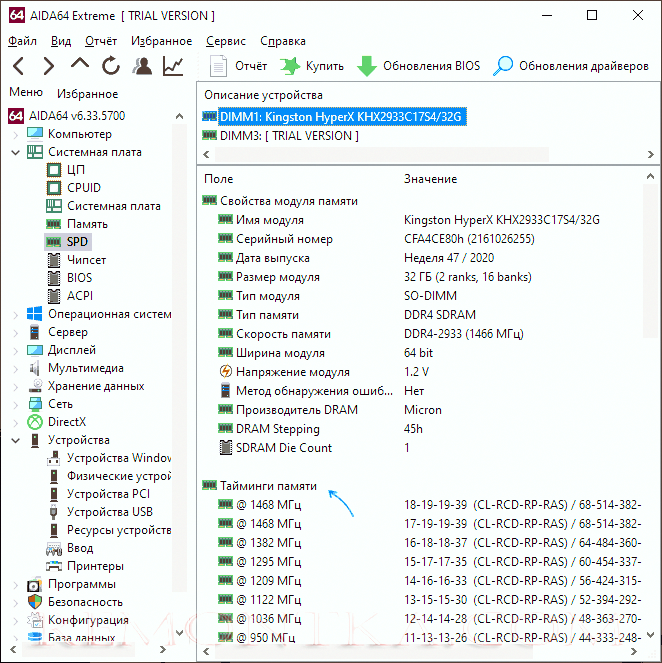Click the BIOS updates green arrow button
The width and height of the screenshot is (662, 663).
418,66
